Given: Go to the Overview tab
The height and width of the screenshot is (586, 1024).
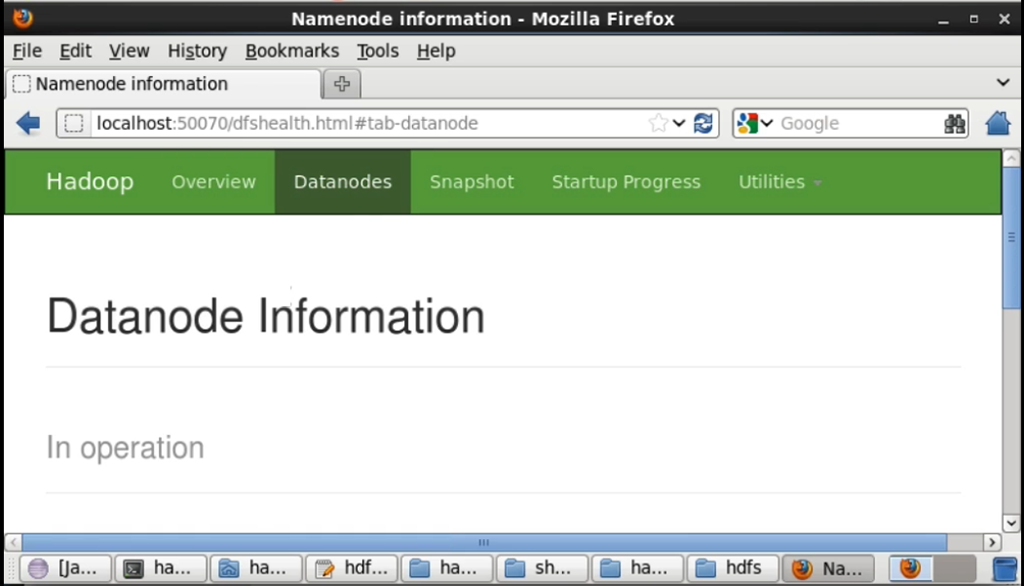Looking at the screenshot, I should 214,182.
